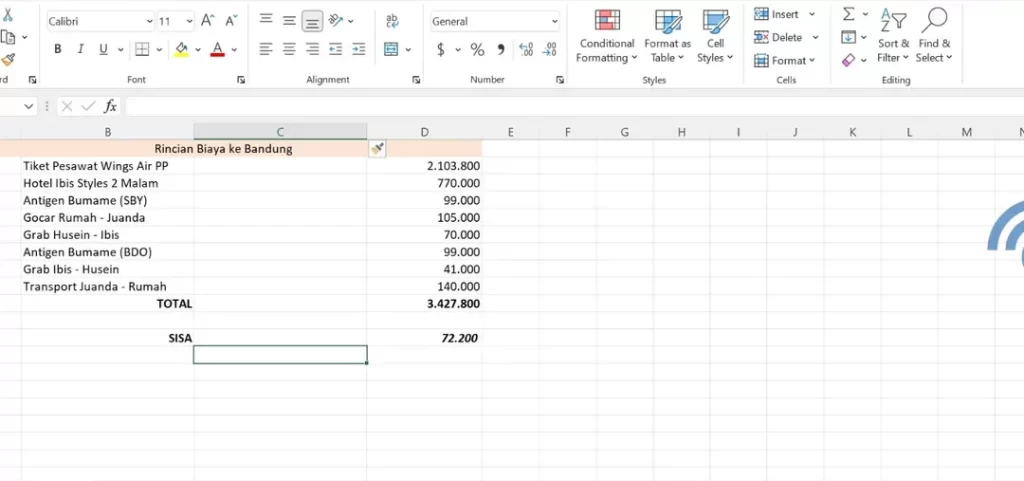The width and height of the screenshot is (1024, 481).
Task: Click the Insert Function fx icon
Action: [x=110, y=106]
